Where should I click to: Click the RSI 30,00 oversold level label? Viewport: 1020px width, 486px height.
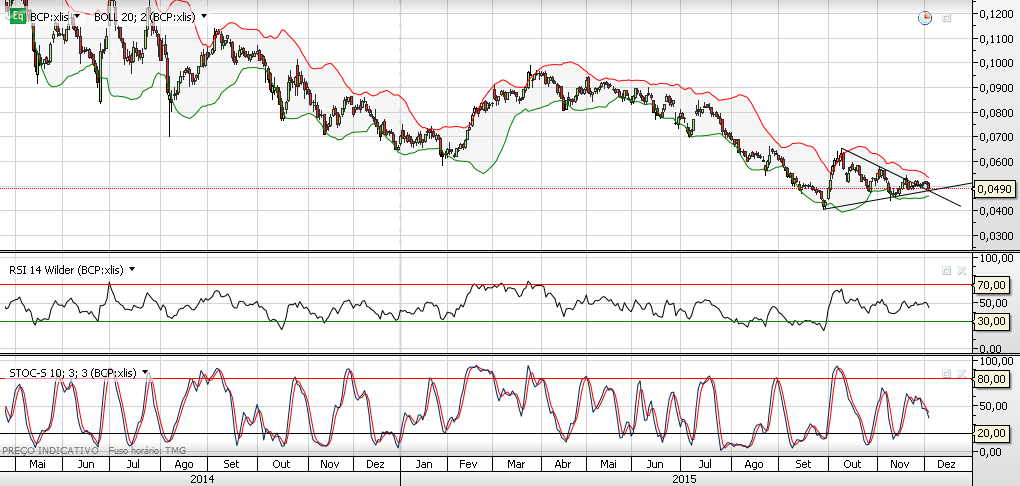point(994,321)
